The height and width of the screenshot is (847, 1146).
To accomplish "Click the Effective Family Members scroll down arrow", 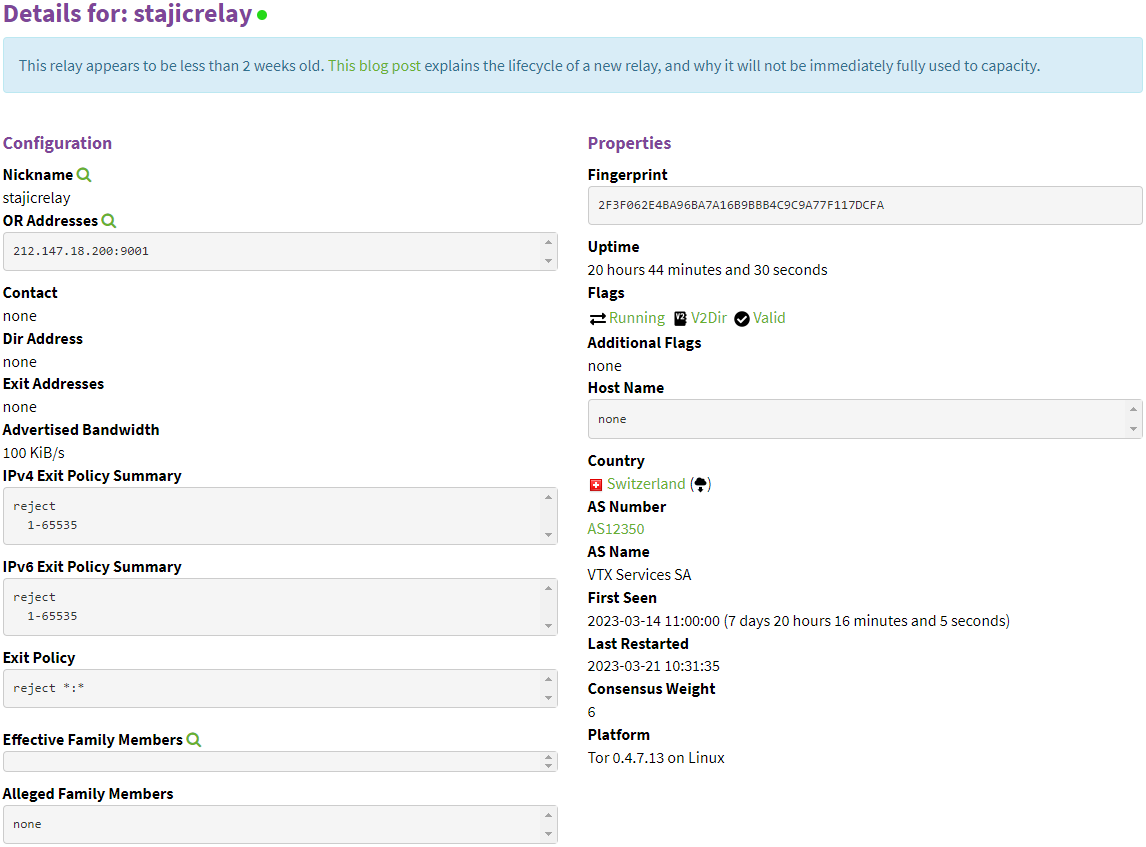I will (548, 766).
